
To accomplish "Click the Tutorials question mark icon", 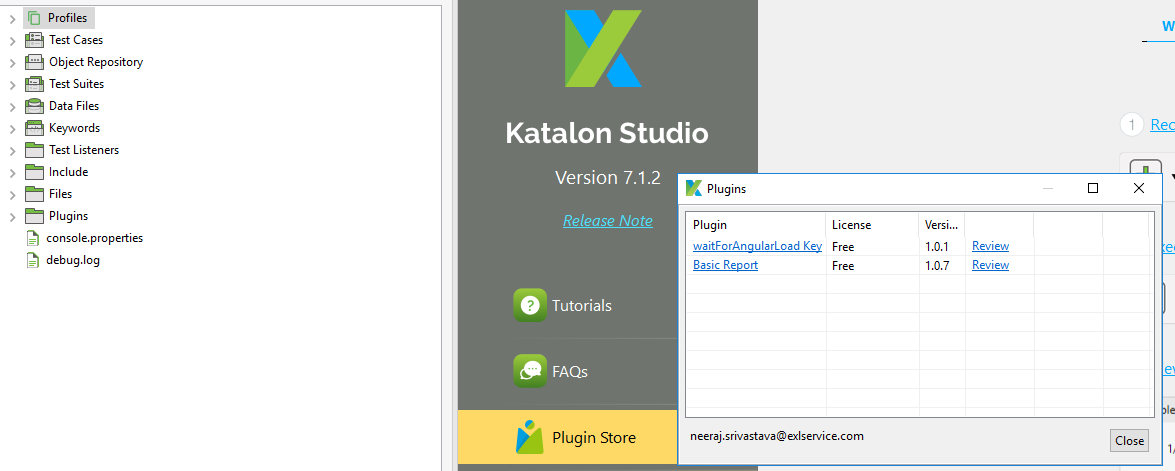I will [x=530, y=305].
